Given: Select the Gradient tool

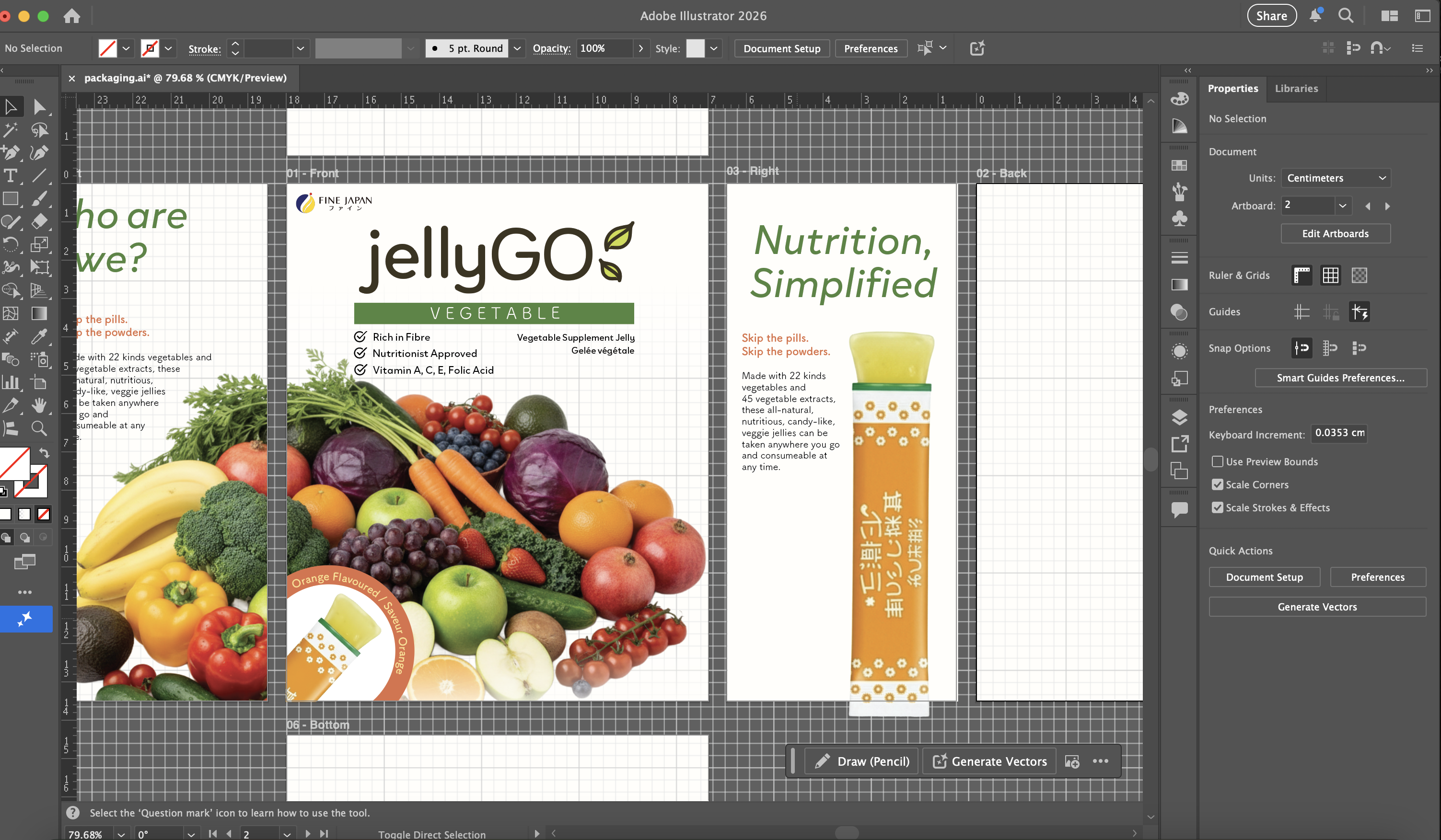Looking at the screenshot, I should tap(39, 313).
